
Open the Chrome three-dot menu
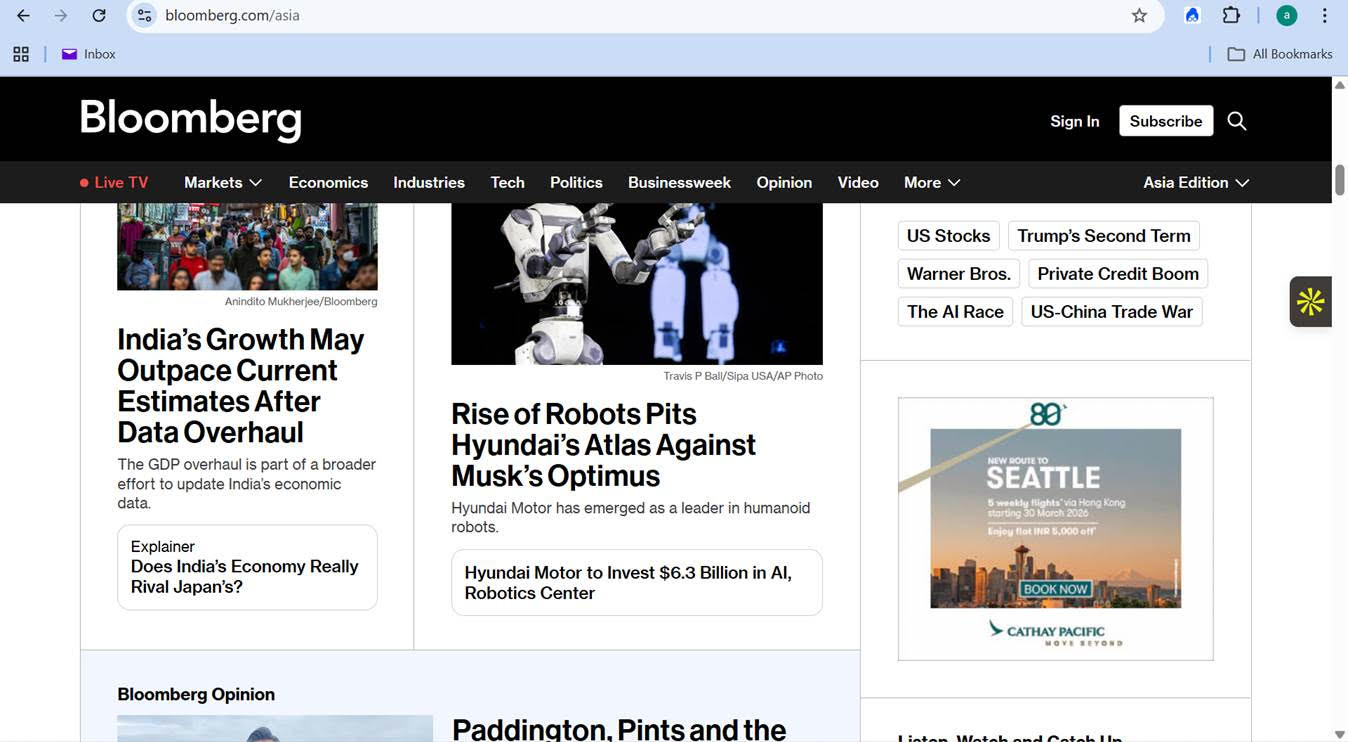click(1325, 15)
